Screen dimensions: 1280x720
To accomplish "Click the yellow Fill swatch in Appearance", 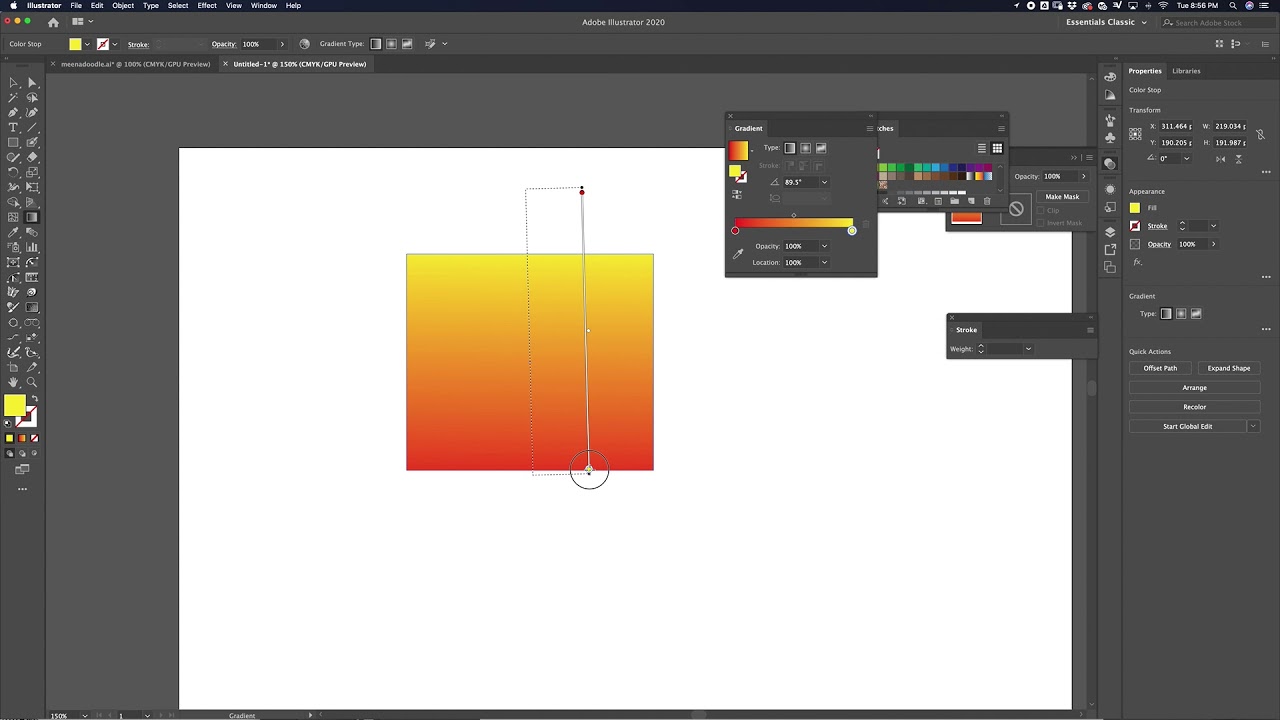I will tap(1135, 208).
